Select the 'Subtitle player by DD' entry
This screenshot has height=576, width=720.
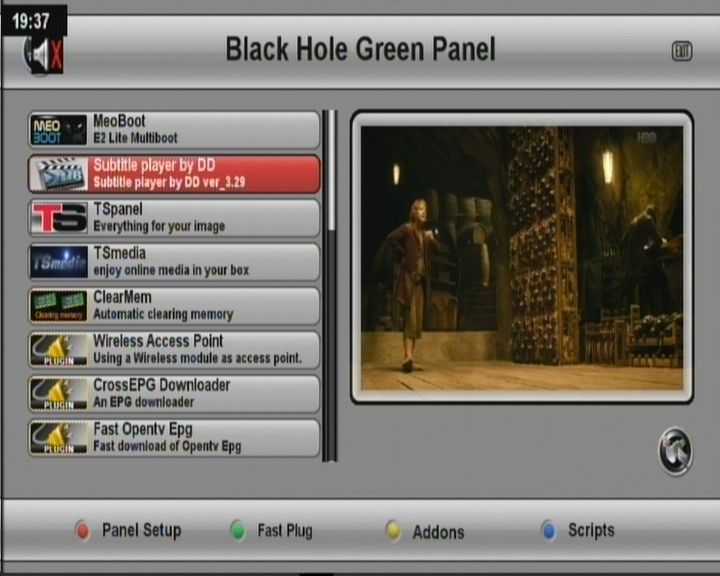[x=174, y=174]
